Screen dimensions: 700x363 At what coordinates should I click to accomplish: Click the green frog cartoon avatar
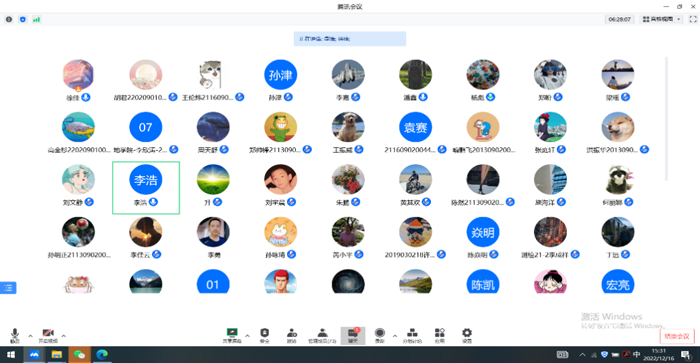280,127
